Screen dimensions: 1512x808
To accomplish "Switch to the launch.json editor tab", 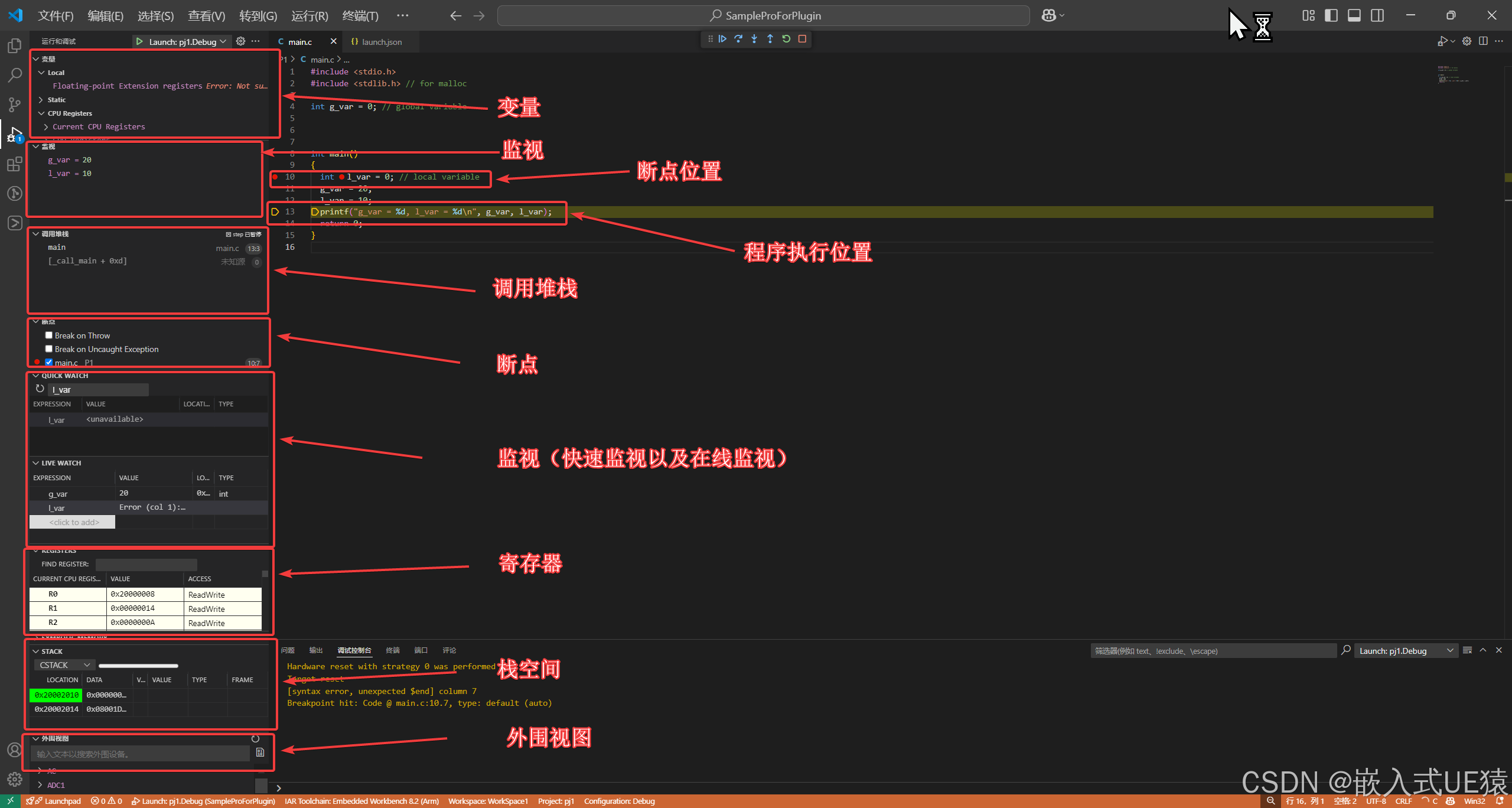I will click(381, 42).
